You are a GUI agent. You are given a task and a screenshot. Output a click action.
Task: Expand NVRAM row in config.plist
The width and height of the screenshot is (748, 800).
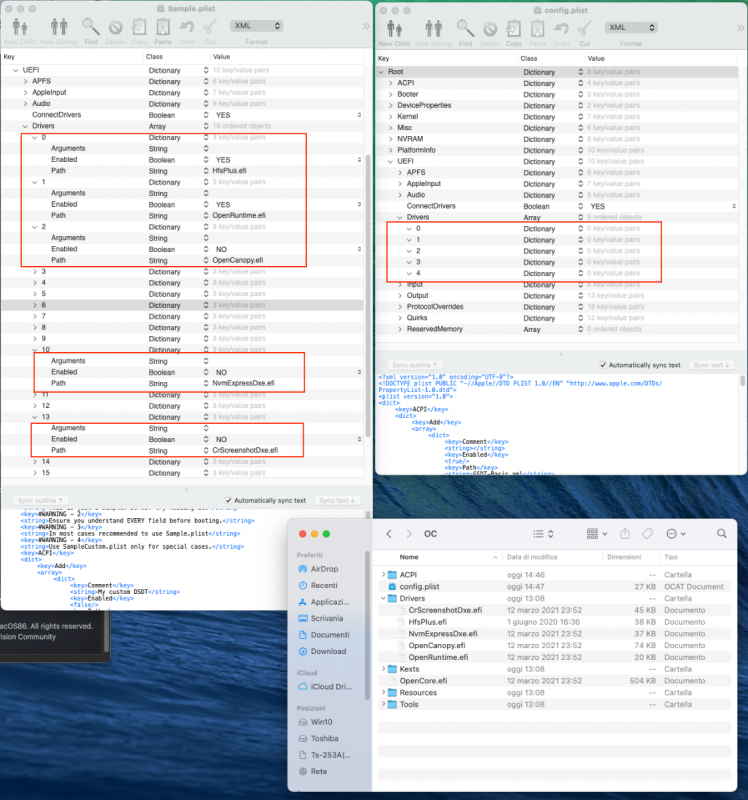pyautogui.click(x=391, y=139)
